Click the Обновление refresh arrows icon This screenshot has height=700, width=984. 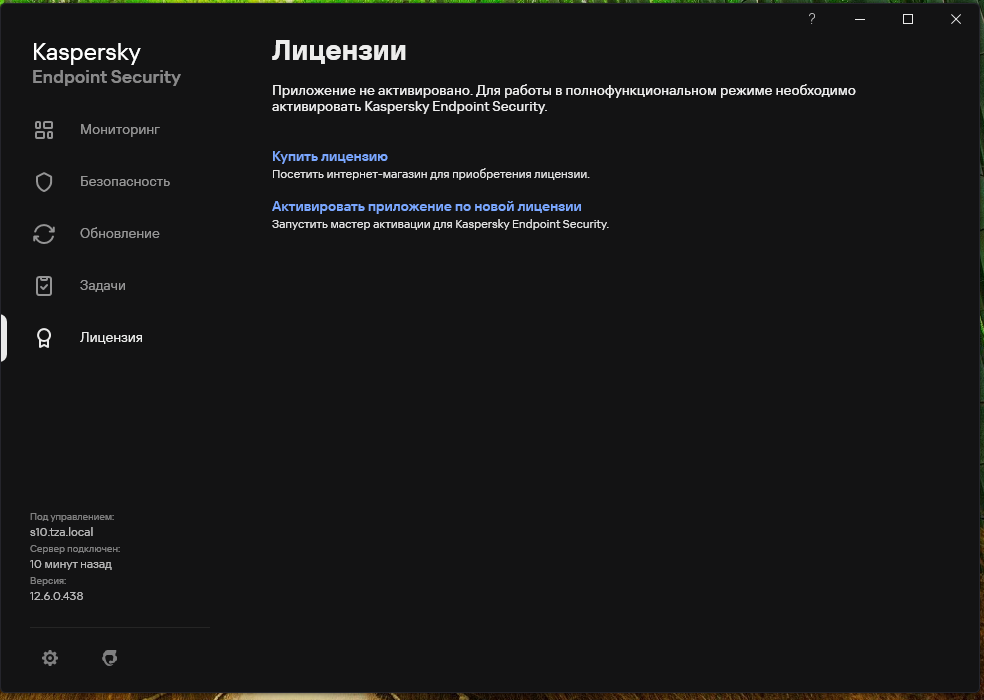click(44, 234)
